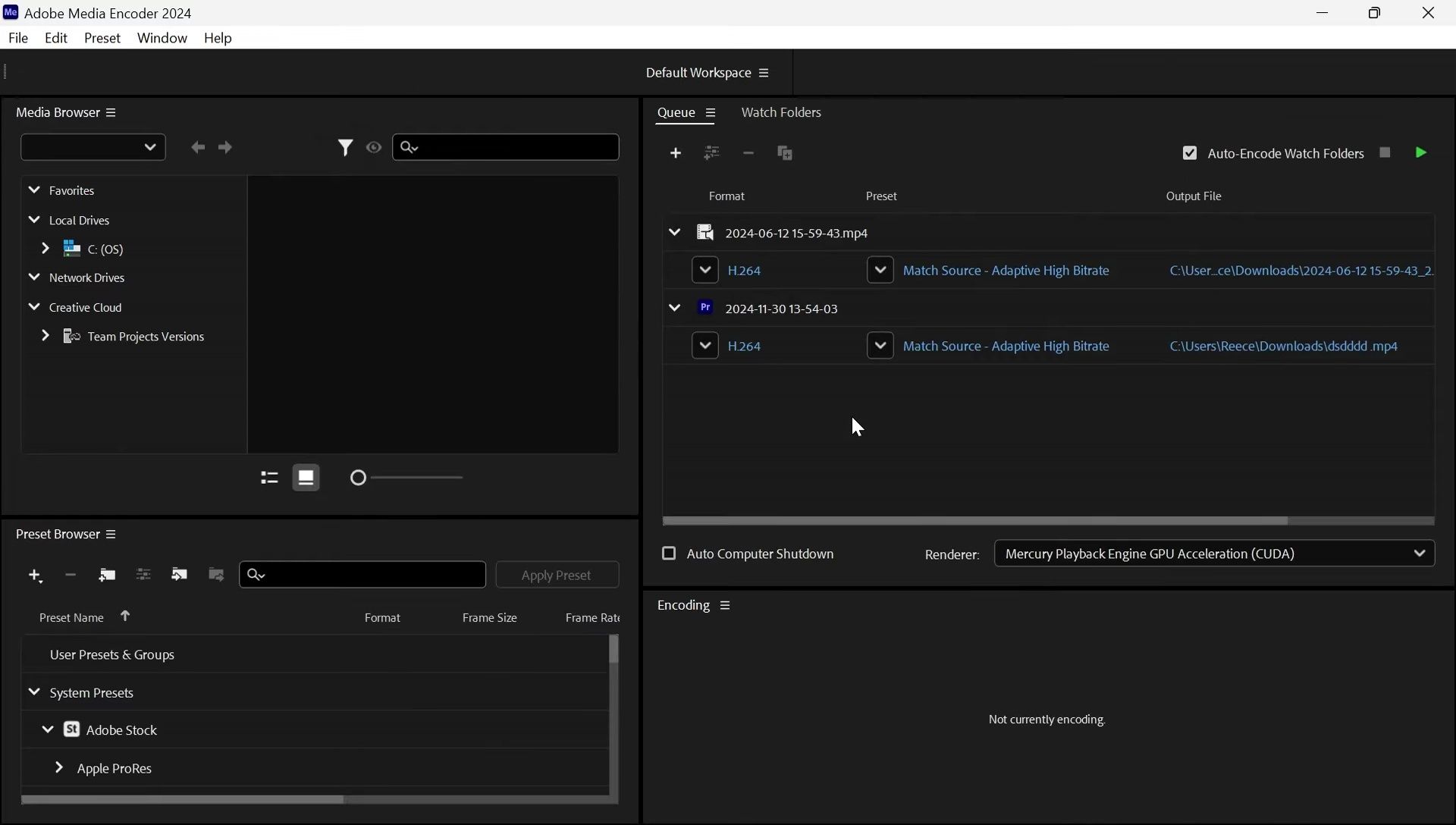The width and height of the screenshot is (1456, 825).
Task: Collapse the Local Drives tree node
Action: click(x=34, y=220)
